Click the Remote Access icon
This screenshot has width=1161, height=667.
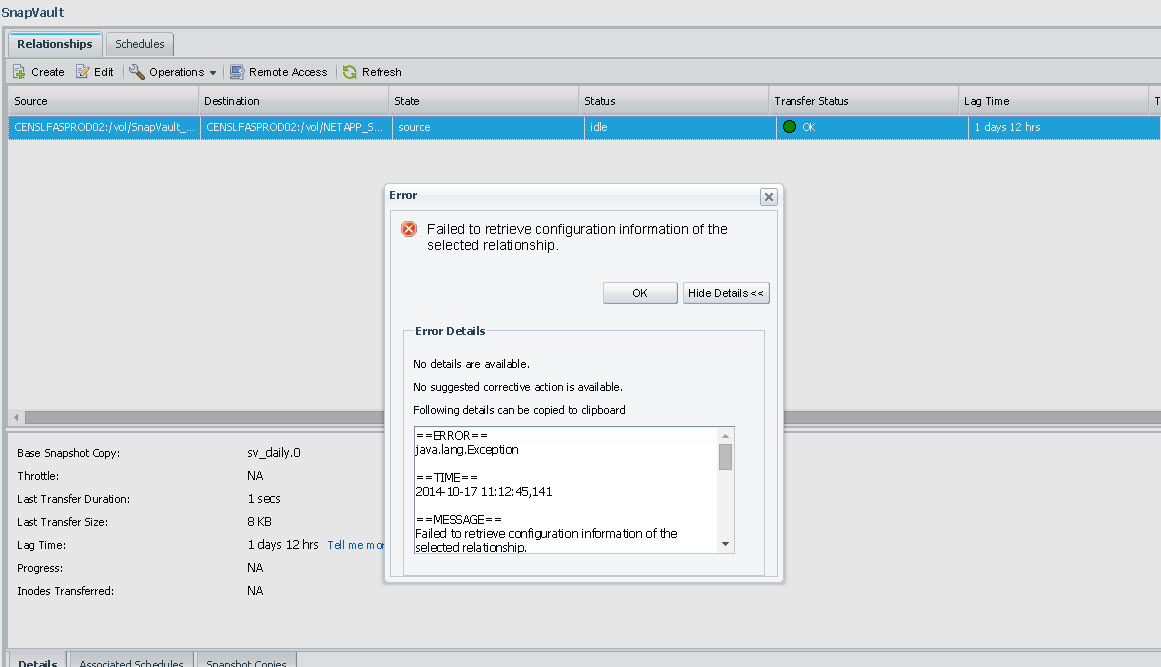237,72
